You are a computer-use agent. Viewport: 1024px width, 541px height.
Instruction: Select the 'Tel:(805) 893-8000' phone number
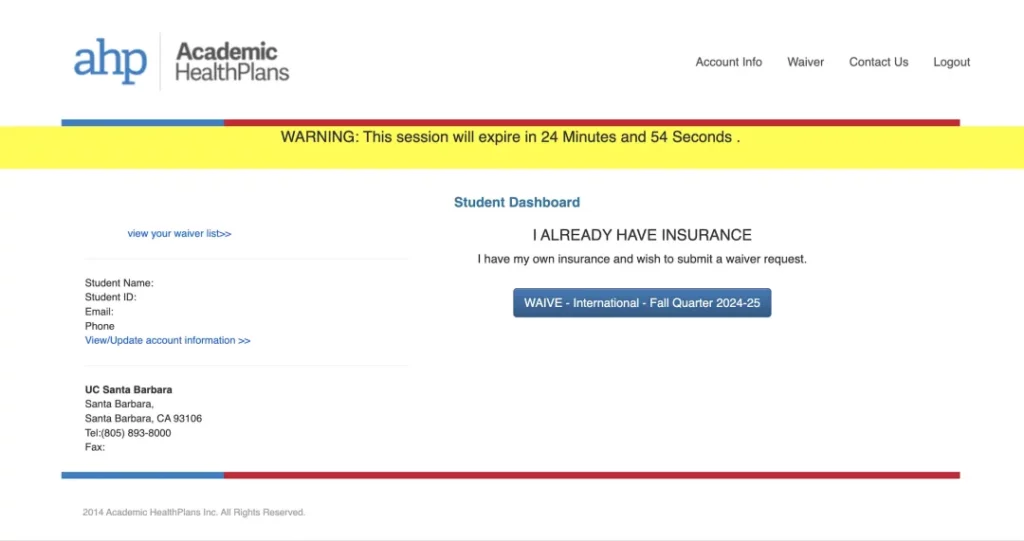[128, 433]
